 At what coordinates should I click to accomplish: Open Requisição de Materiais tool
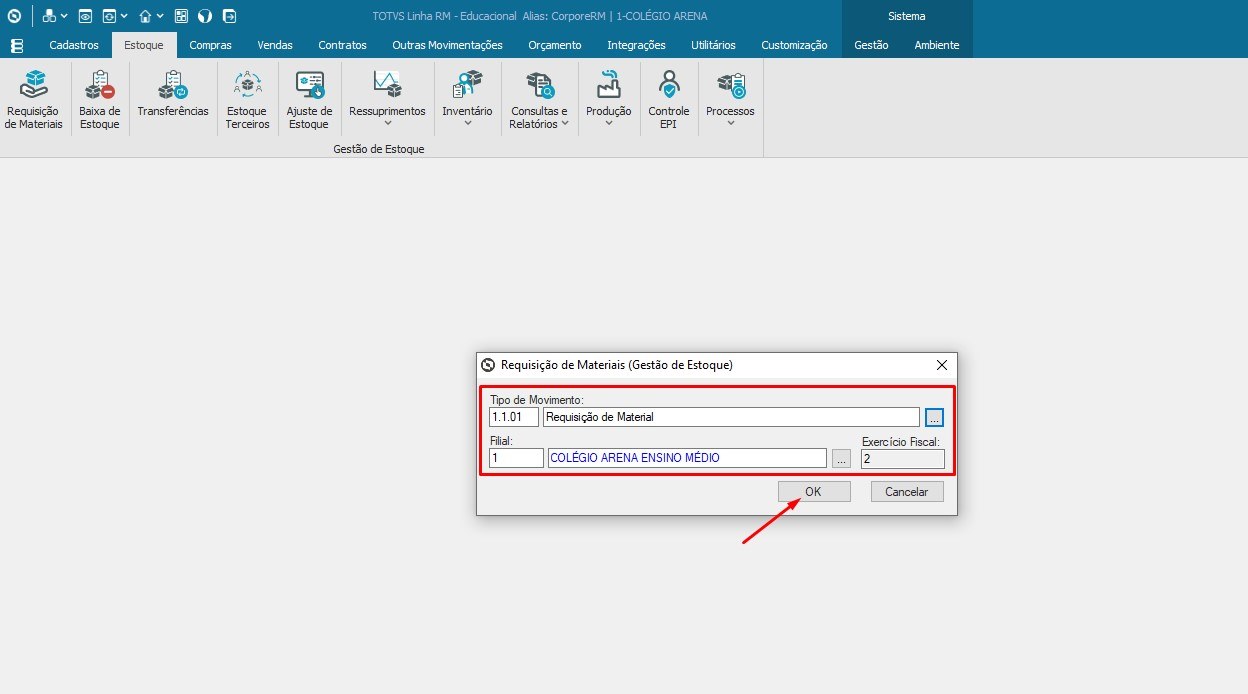pos(33,97)
